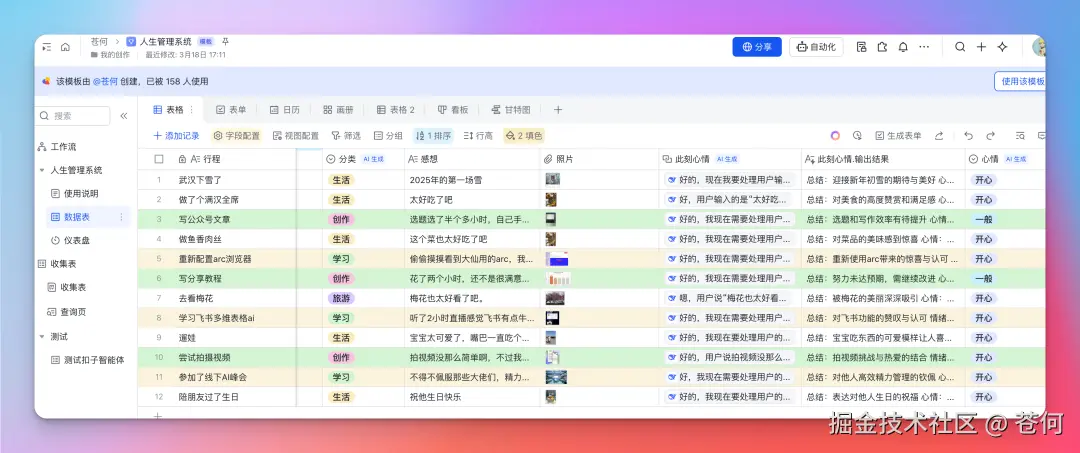Follow the @苍何 creator link
Image resolution: width=1080 pixels, height=453 pixels.
click(105, 81)
